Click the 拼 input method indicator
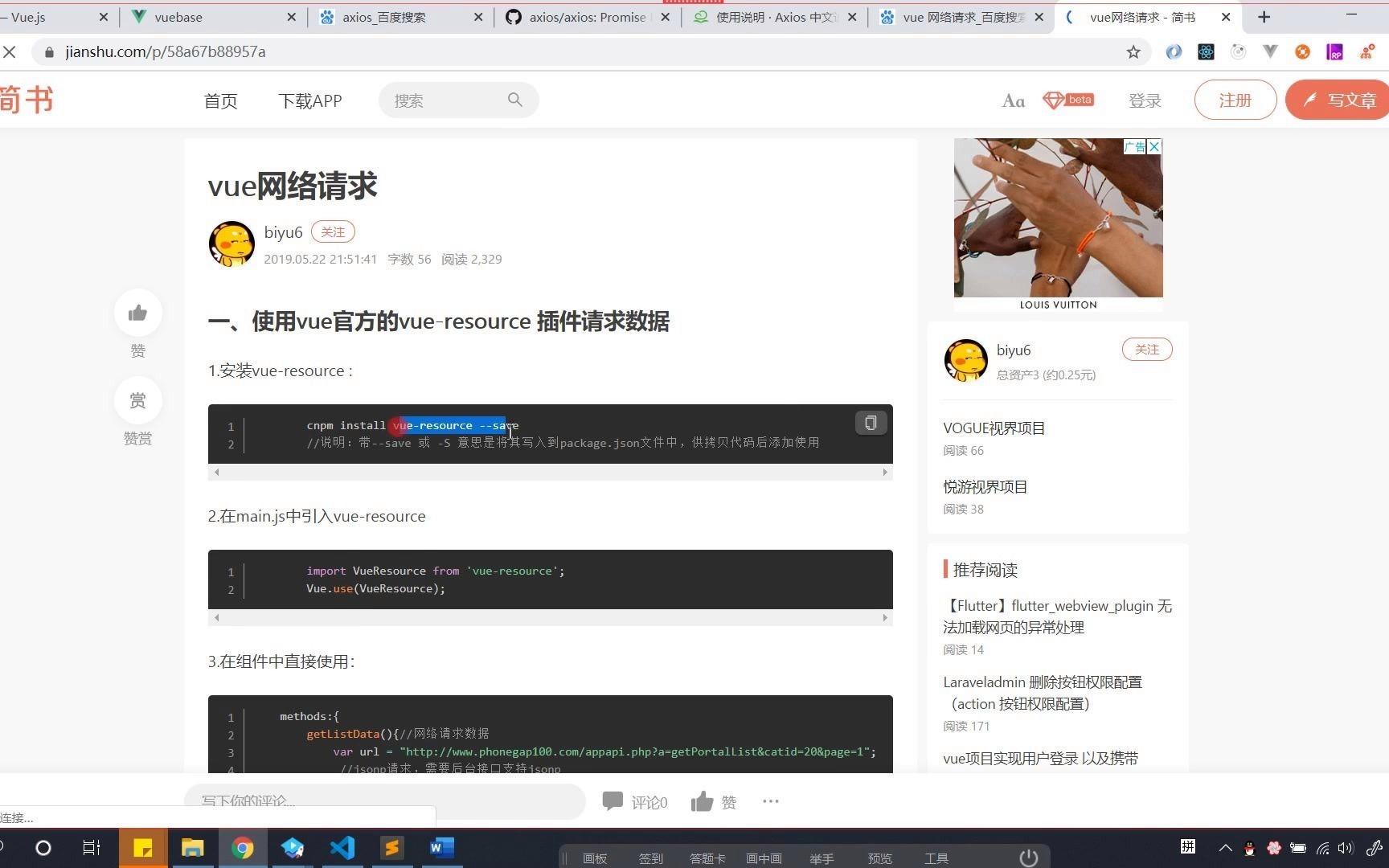 coord(1188,846)
